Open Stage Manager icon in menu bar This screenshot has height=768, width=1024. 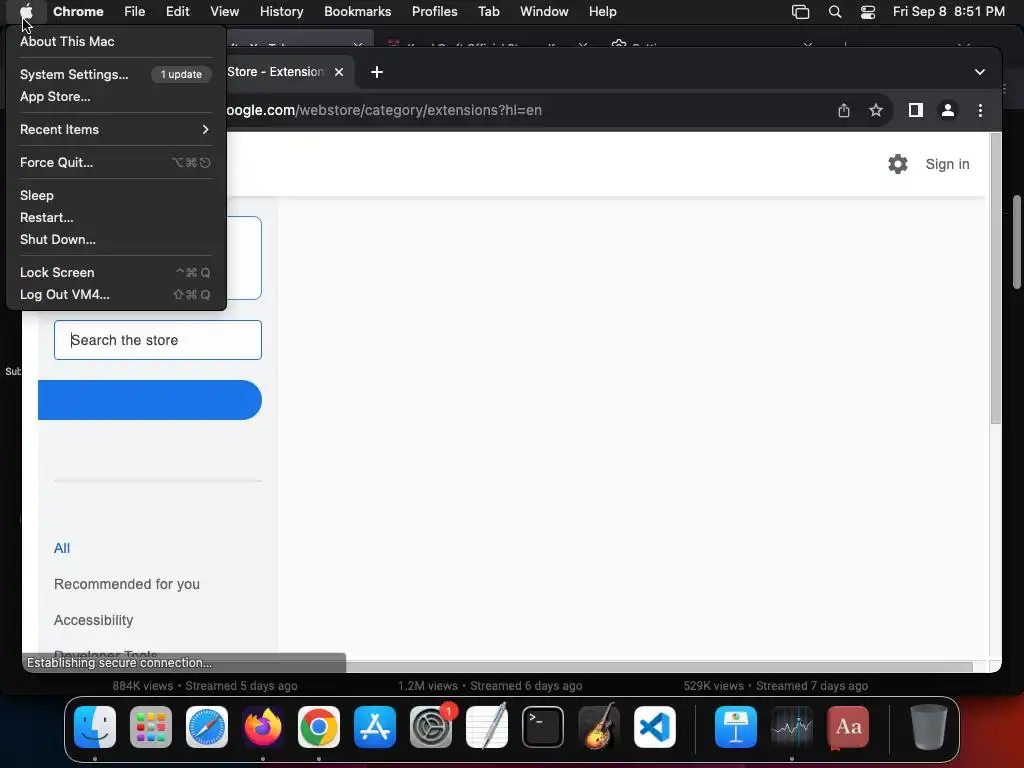tap(800, 12)
